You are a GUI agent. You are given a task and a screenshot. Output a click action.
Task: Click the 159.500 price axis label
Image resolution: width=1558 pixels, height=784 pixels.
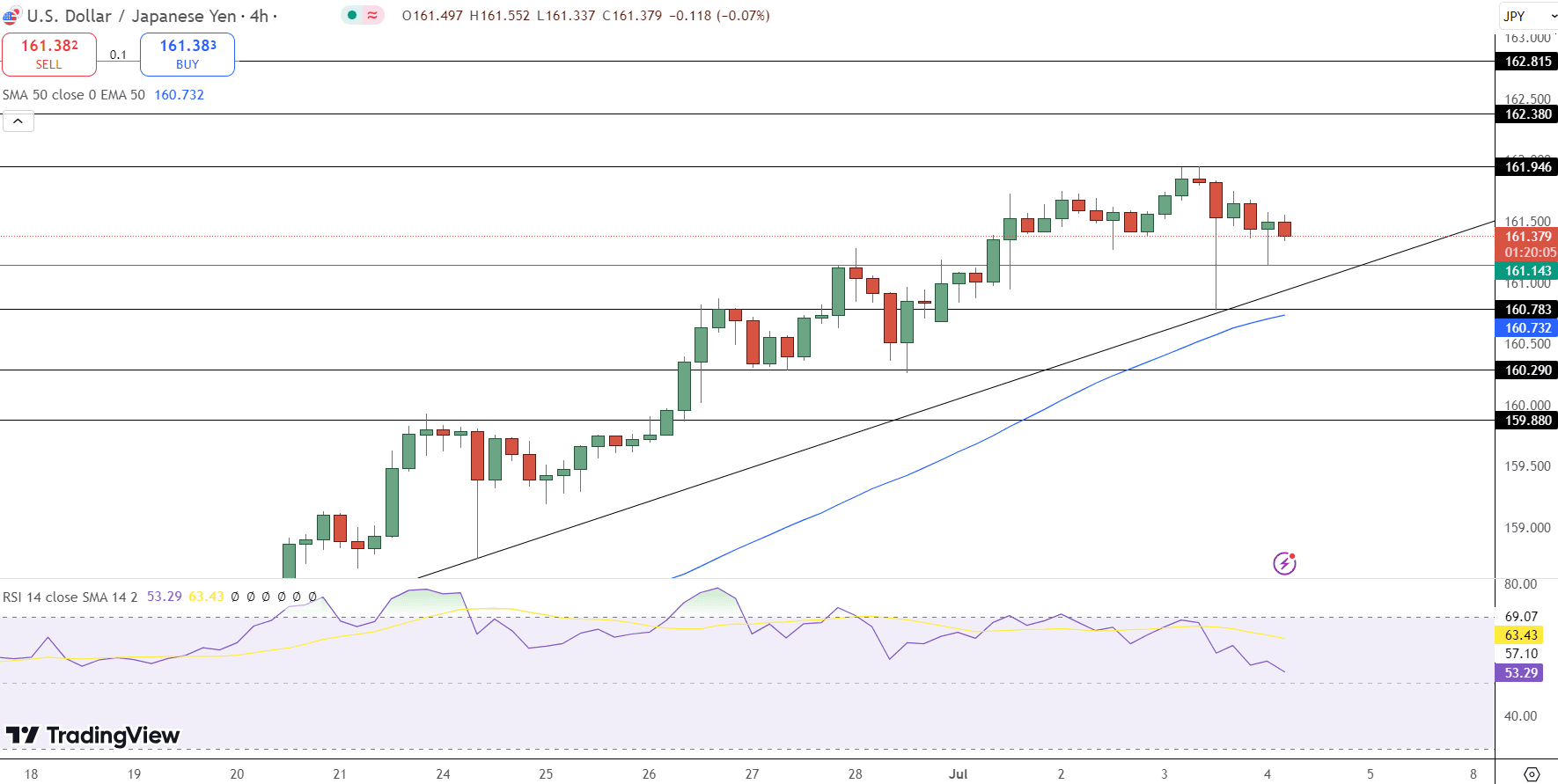(x=1527, y=466)
